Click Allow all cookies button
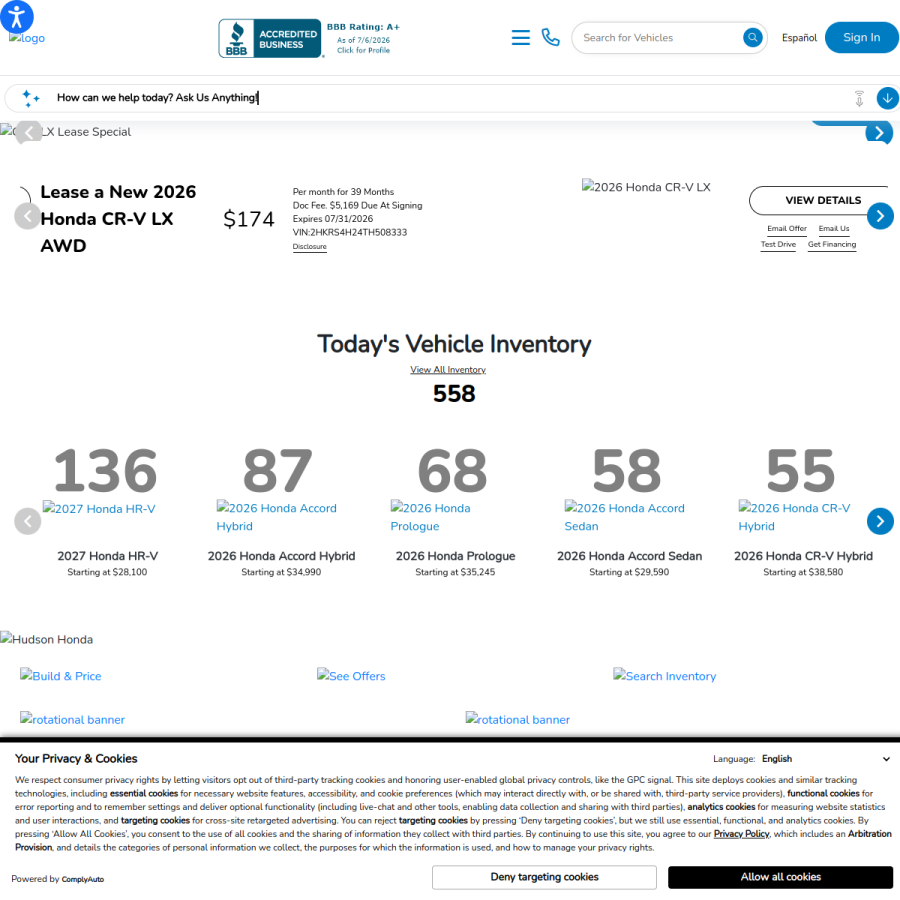 [780, 878]
